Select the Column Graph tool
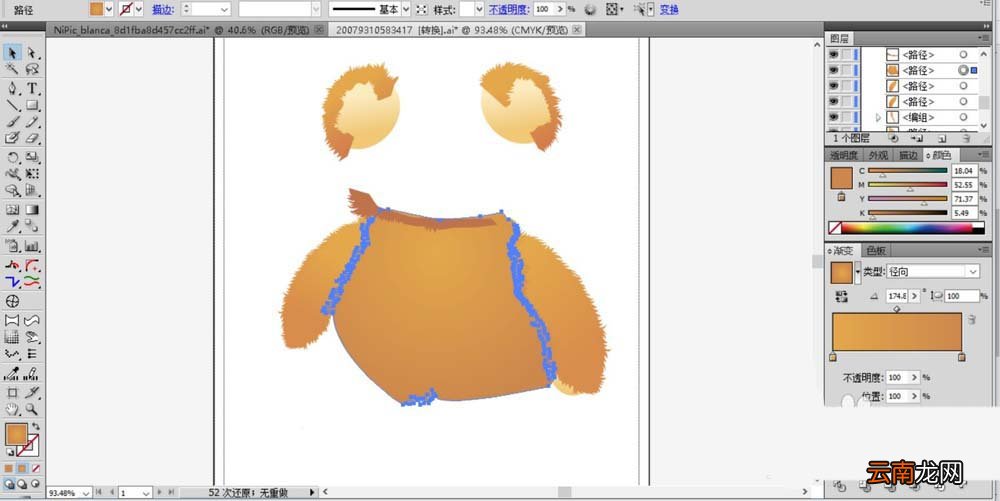The height and width of the screenshot is (501, 1000). pos(32,245)
